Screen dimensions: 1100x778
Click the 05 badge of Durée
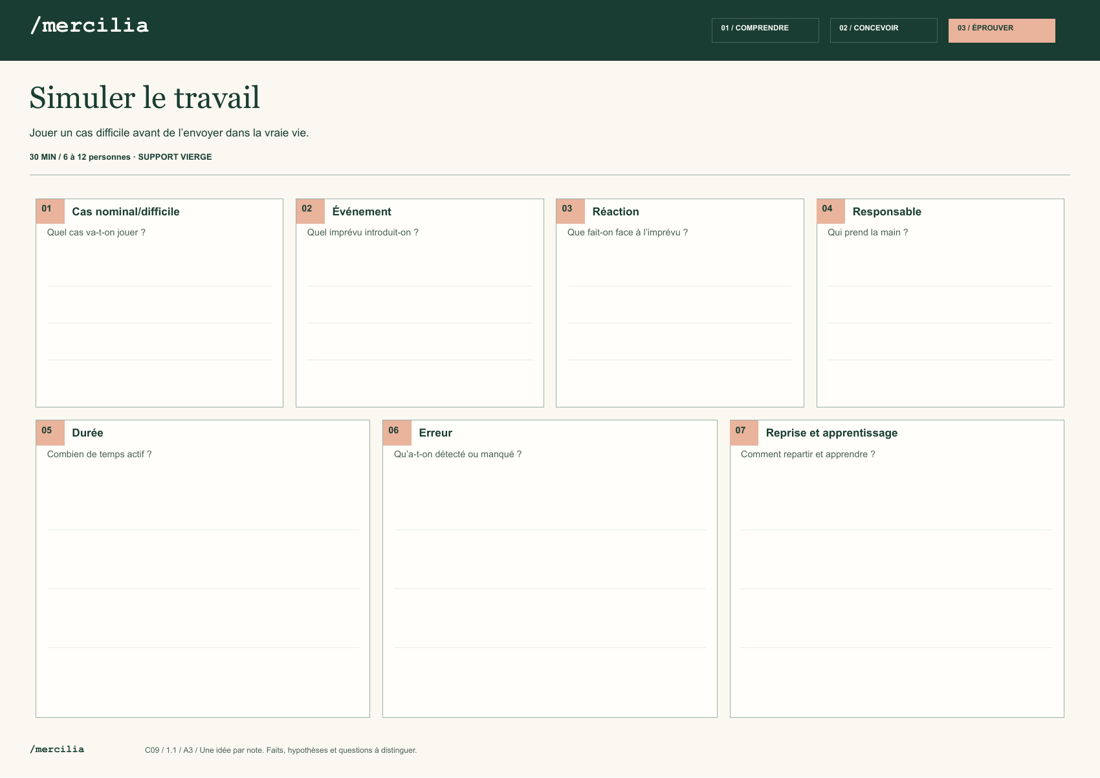click(x=50, y=432)
